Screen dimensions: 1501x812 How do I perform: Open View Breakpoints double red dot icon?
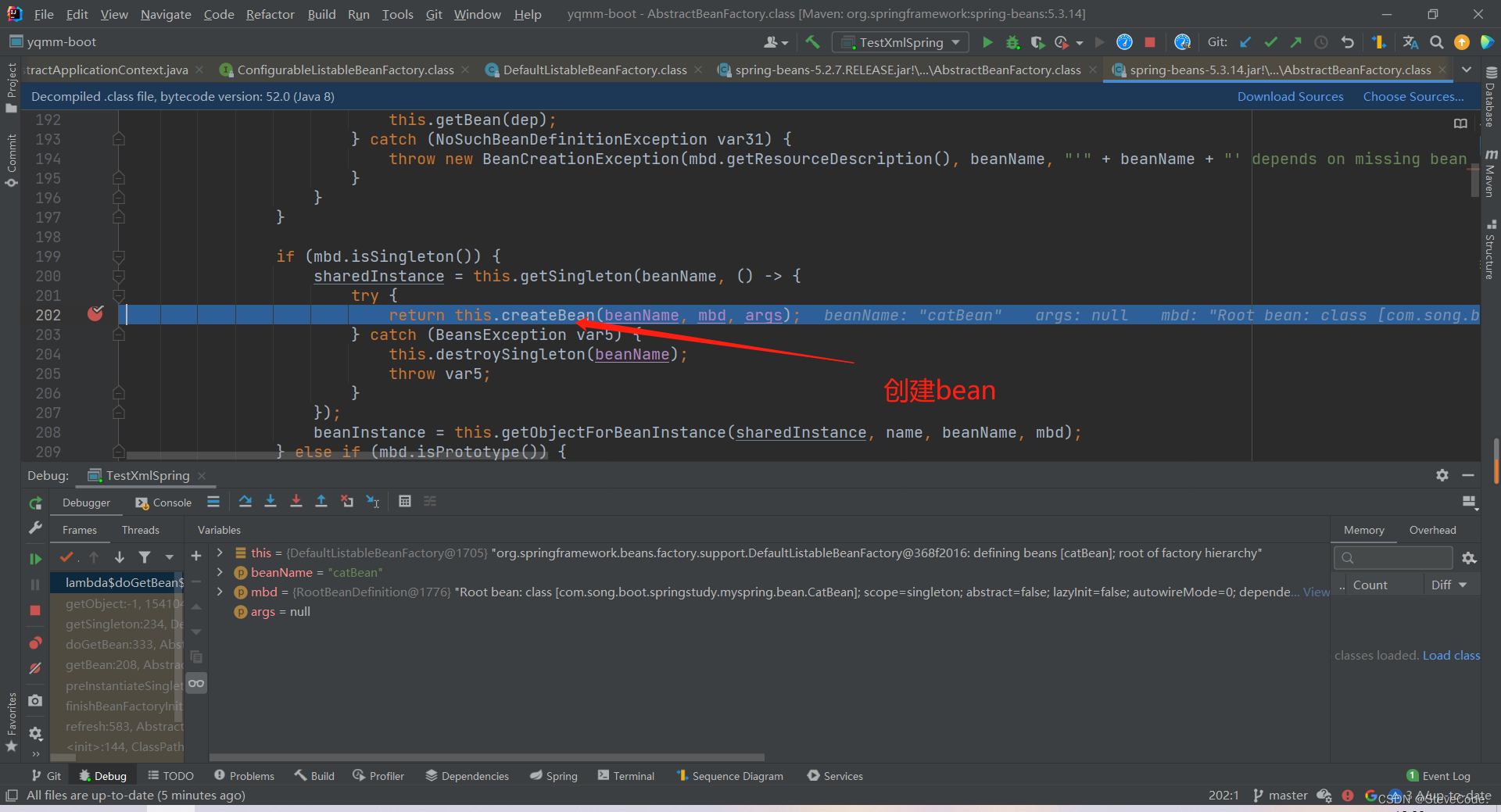pyautogui.click(x=35, y=643)
